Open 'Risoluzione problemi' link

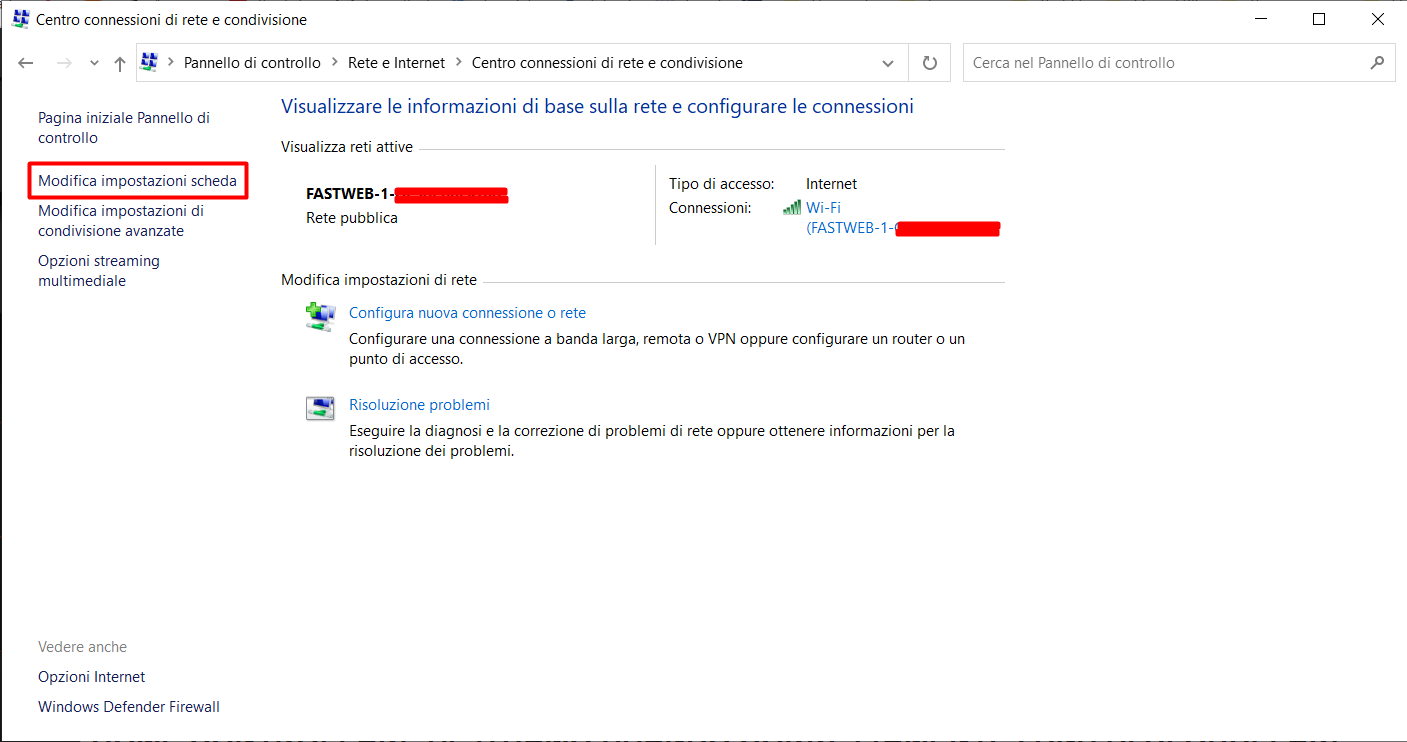point(419,405)
